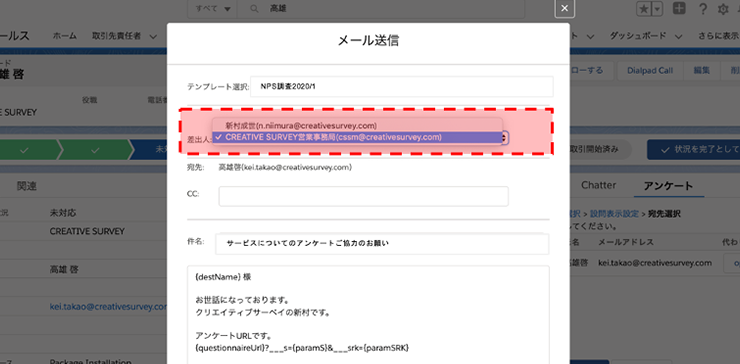This screenshot has width=740, height=364.
Task: Click the 宛先 address kei.takao text
Action: (285, 167)
